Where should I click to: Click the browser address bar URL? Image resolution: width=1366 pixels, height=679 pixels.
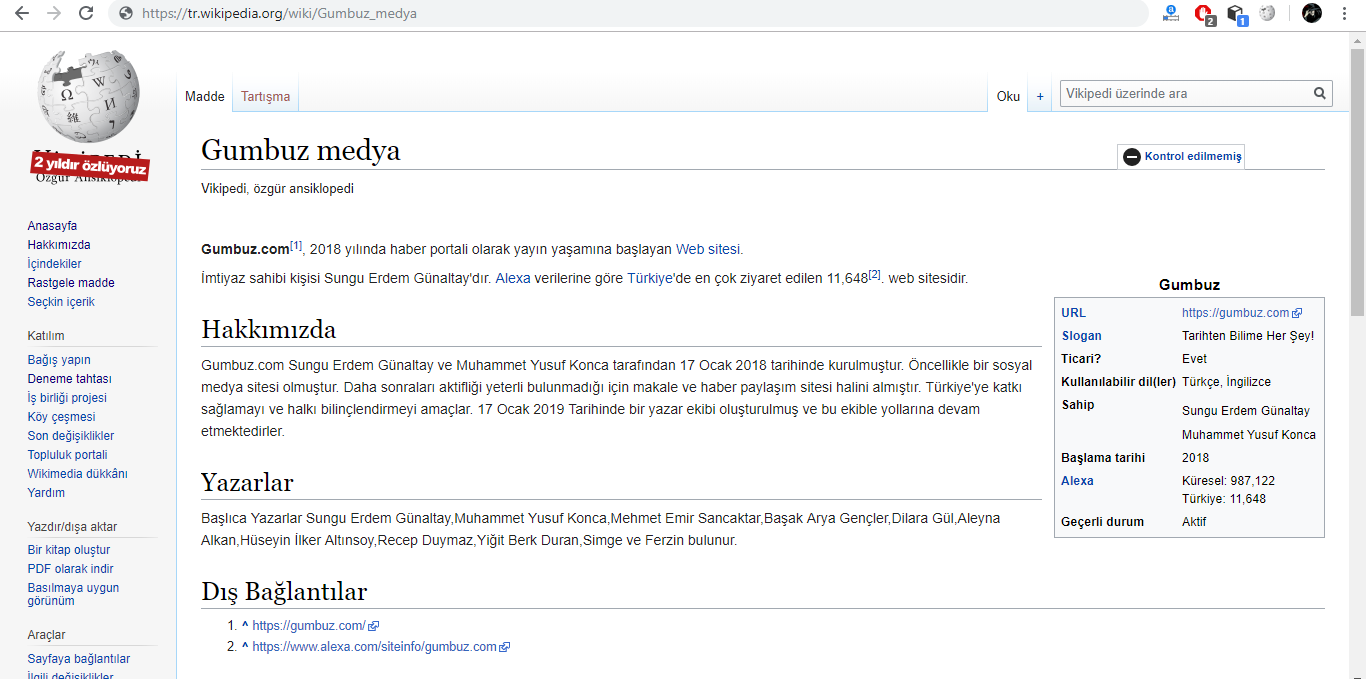pyautogui.click(x=280, y=14)
